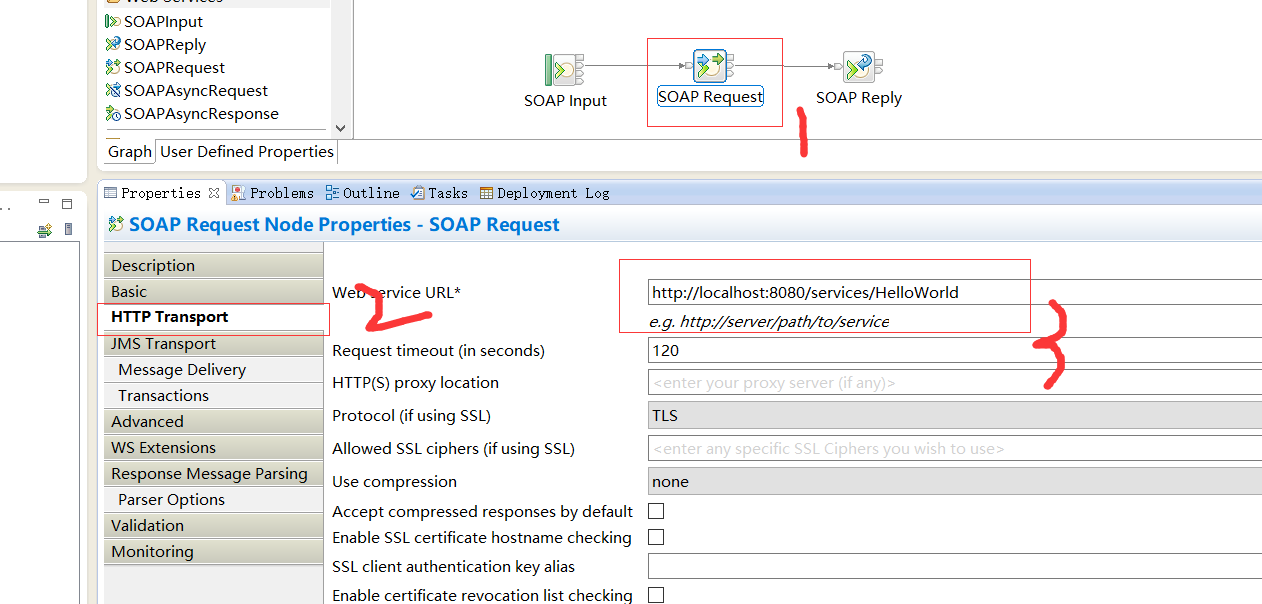Switch to User Defined Properties tab

(x=247, y=151)
